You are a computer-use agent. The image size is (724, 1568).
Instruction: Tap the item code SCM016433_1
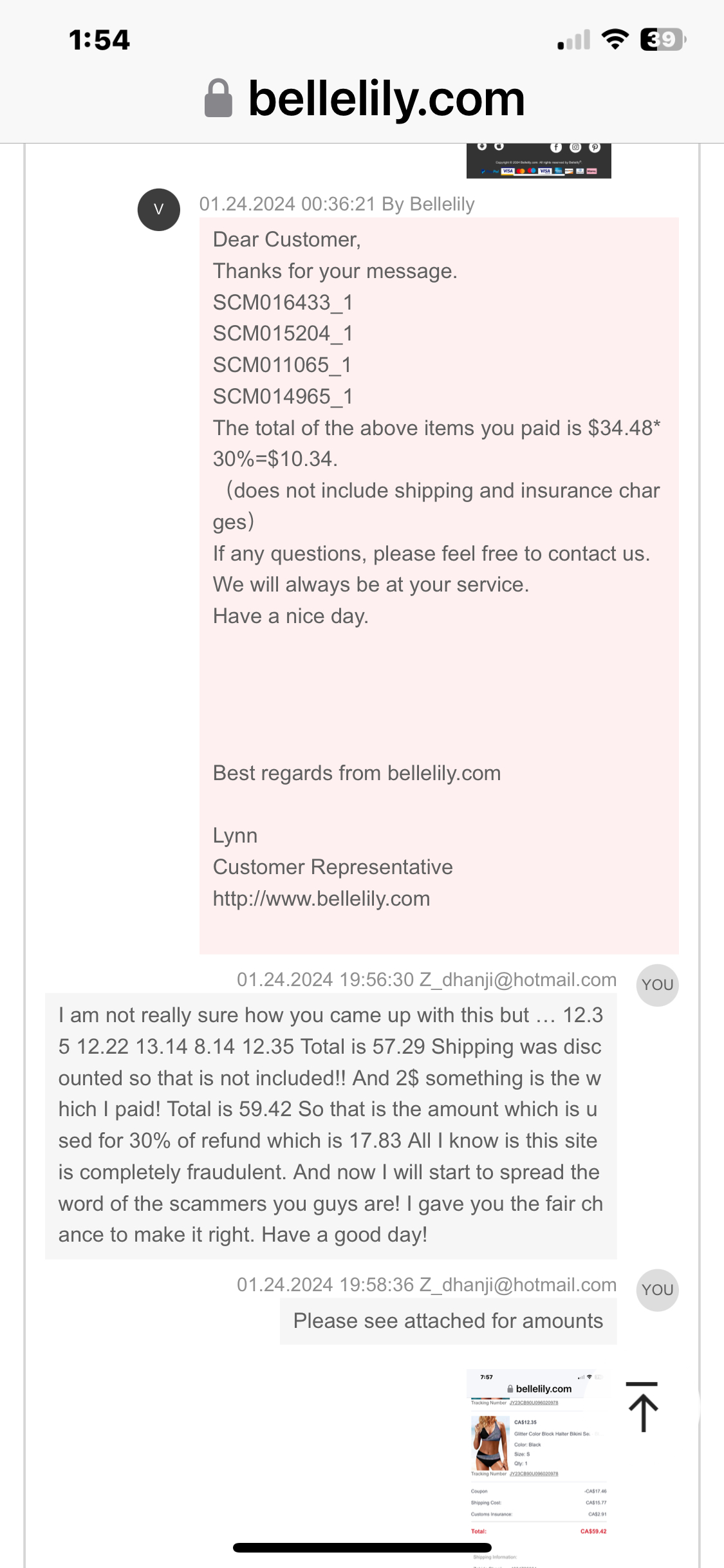coord(283,303)
